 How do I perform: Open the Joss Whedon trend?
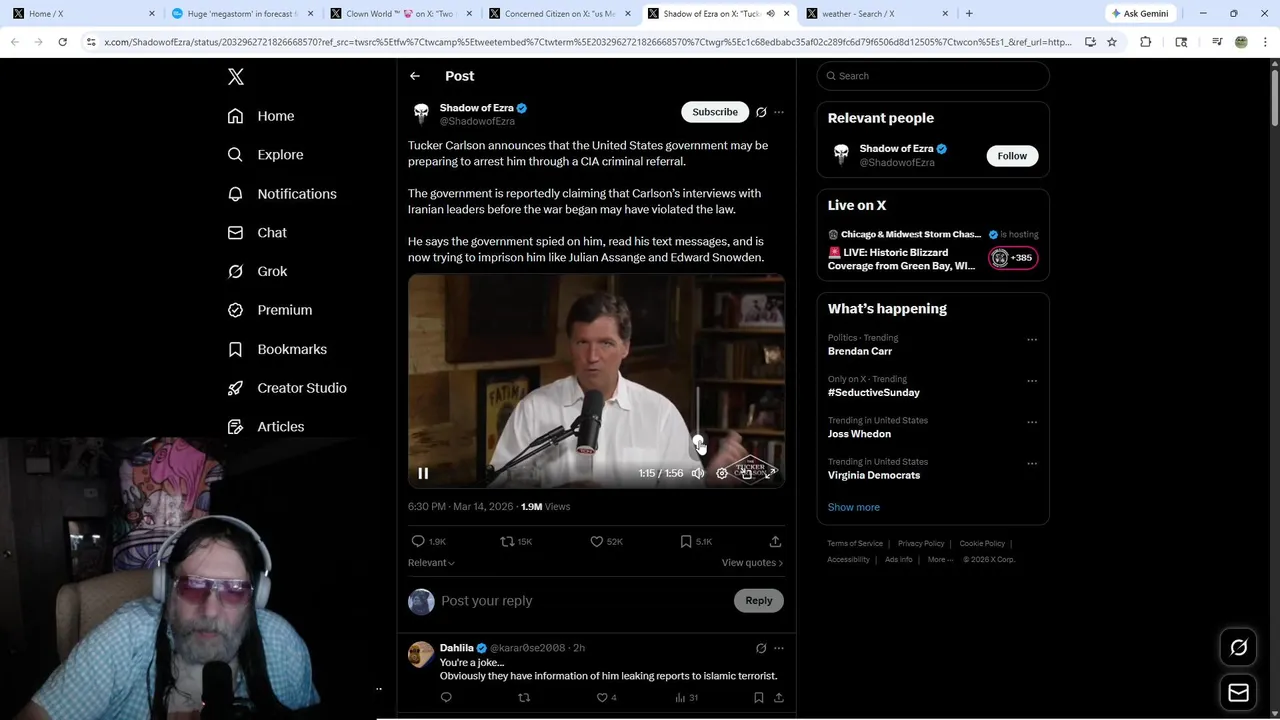tap(859, 434)
